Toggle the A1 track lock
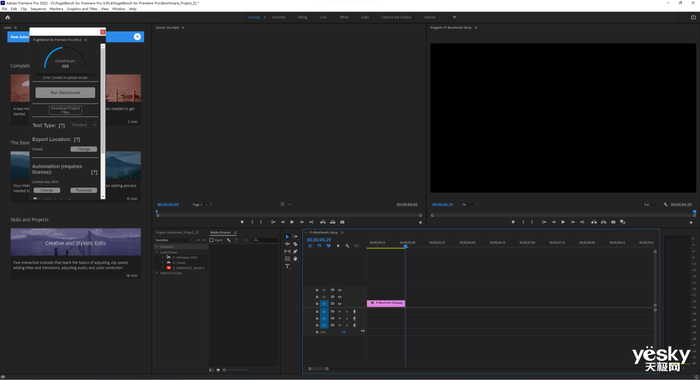Screen dimensions: 700x380 tap(317, 312)
